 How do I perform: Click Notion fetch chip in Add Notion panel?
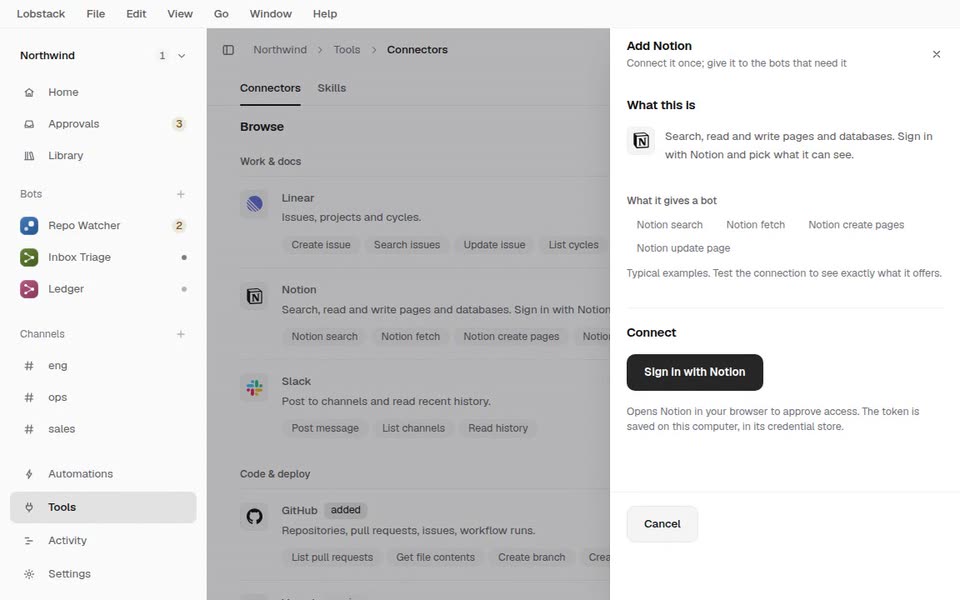756,225
